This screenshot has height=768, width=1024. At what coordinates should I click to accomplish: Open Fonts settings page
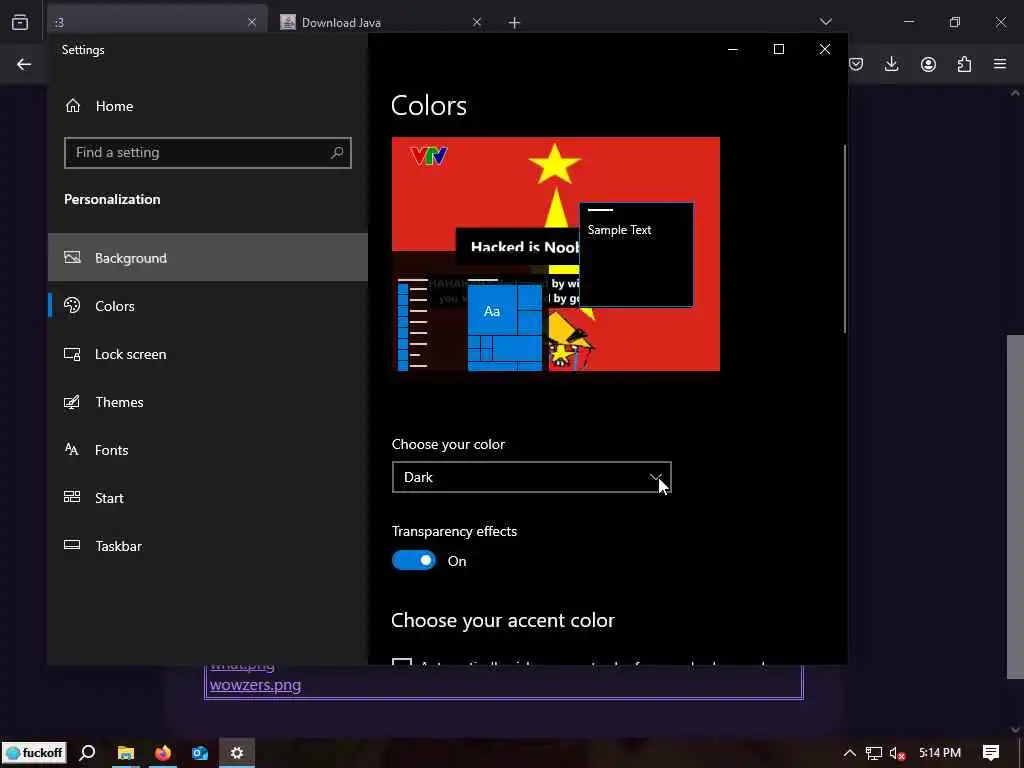(x=208, y=450)
